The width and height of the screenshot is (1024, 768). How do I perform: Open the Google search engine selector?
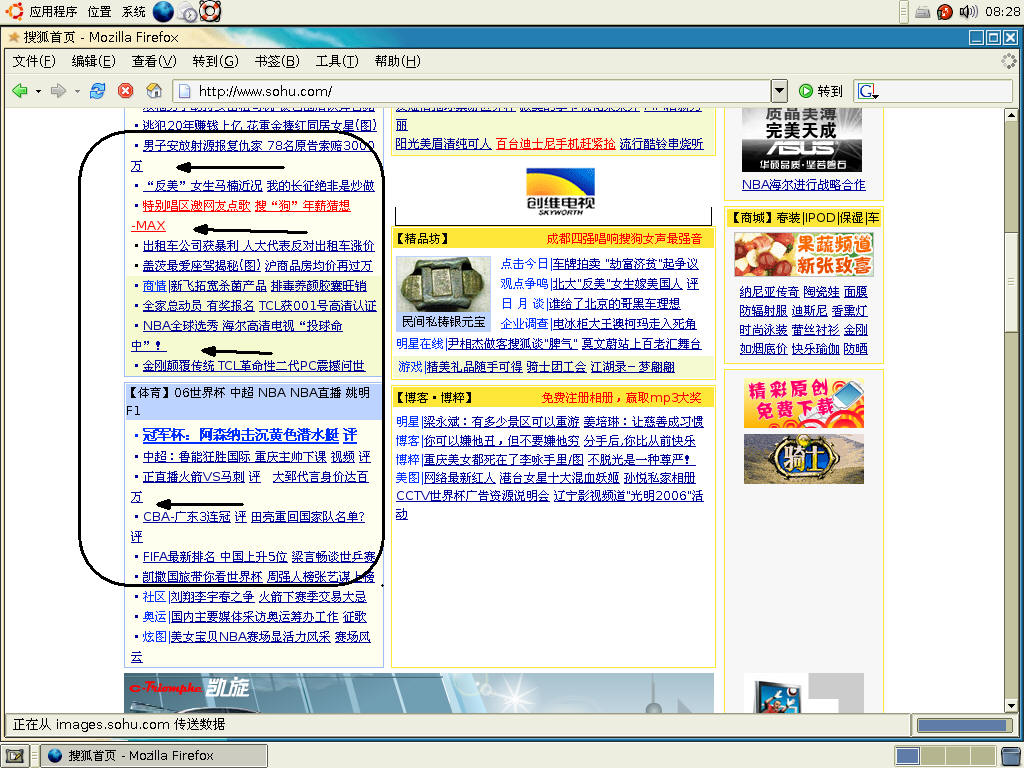(867, 91)
